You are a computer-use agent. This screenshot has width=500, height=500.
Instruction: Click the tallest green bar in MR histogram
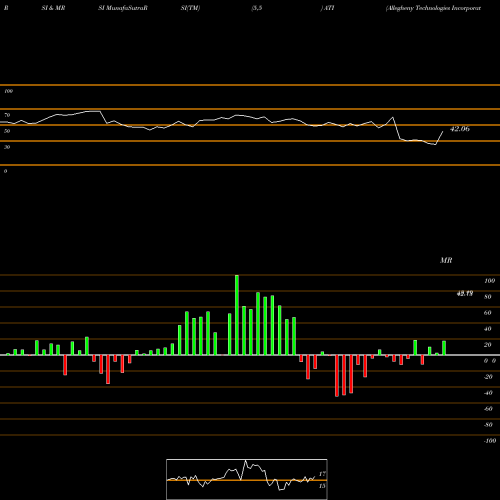coord(237,315)
